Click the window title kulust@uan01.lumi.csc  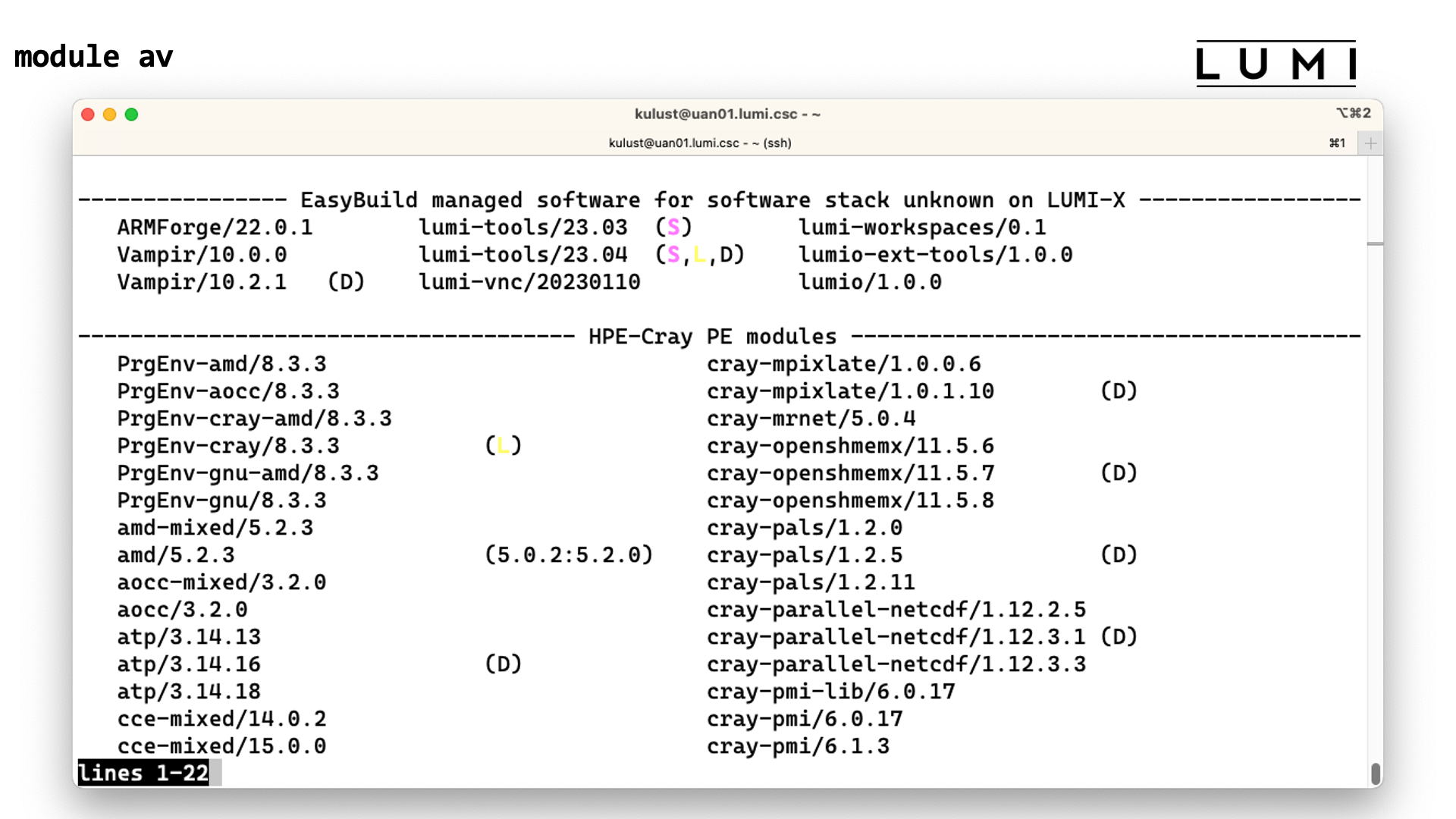727,115
